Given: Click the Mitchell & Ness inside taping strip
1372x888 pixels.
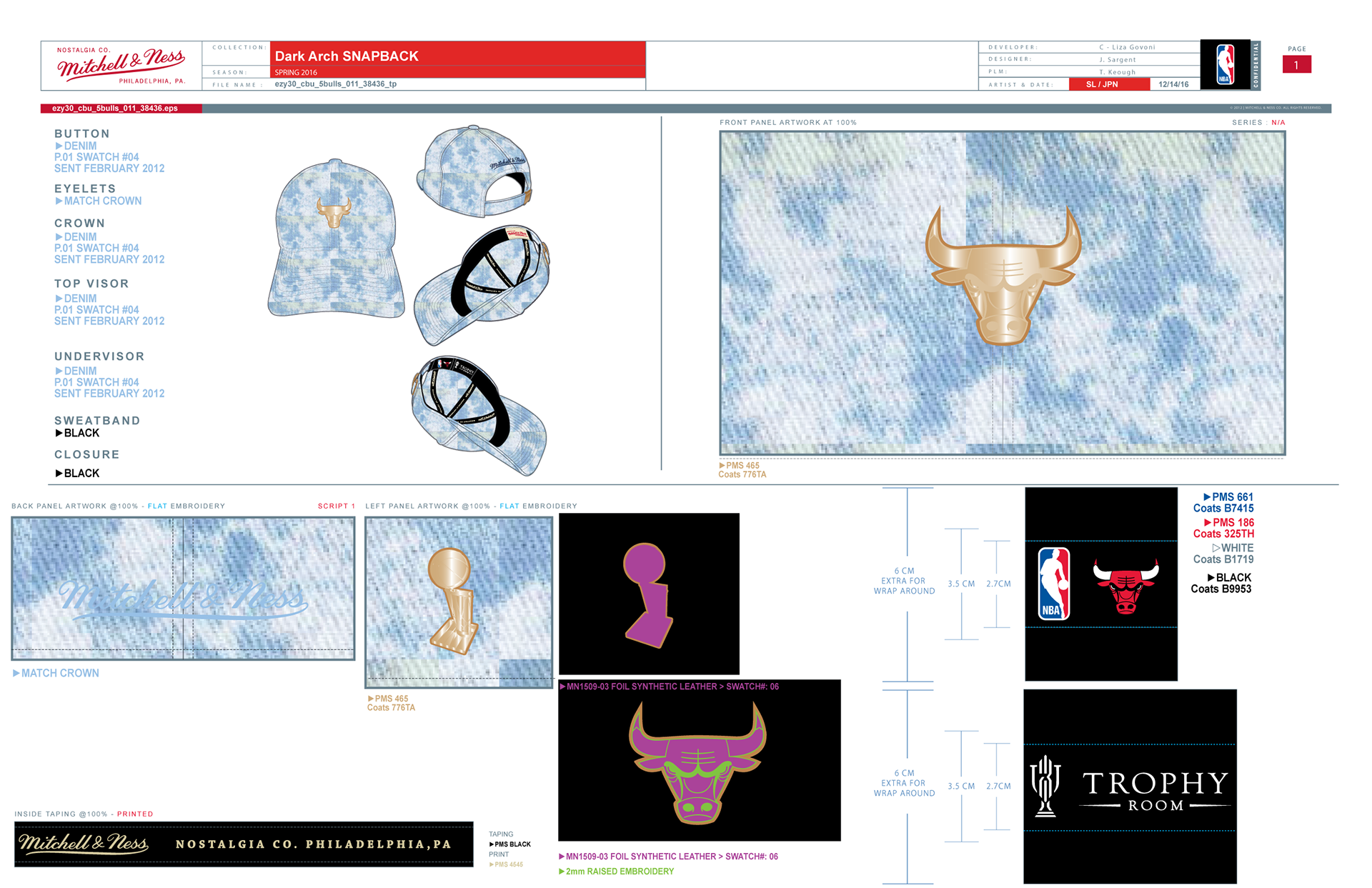Looking at the screenshot, I should coord(244,844).
